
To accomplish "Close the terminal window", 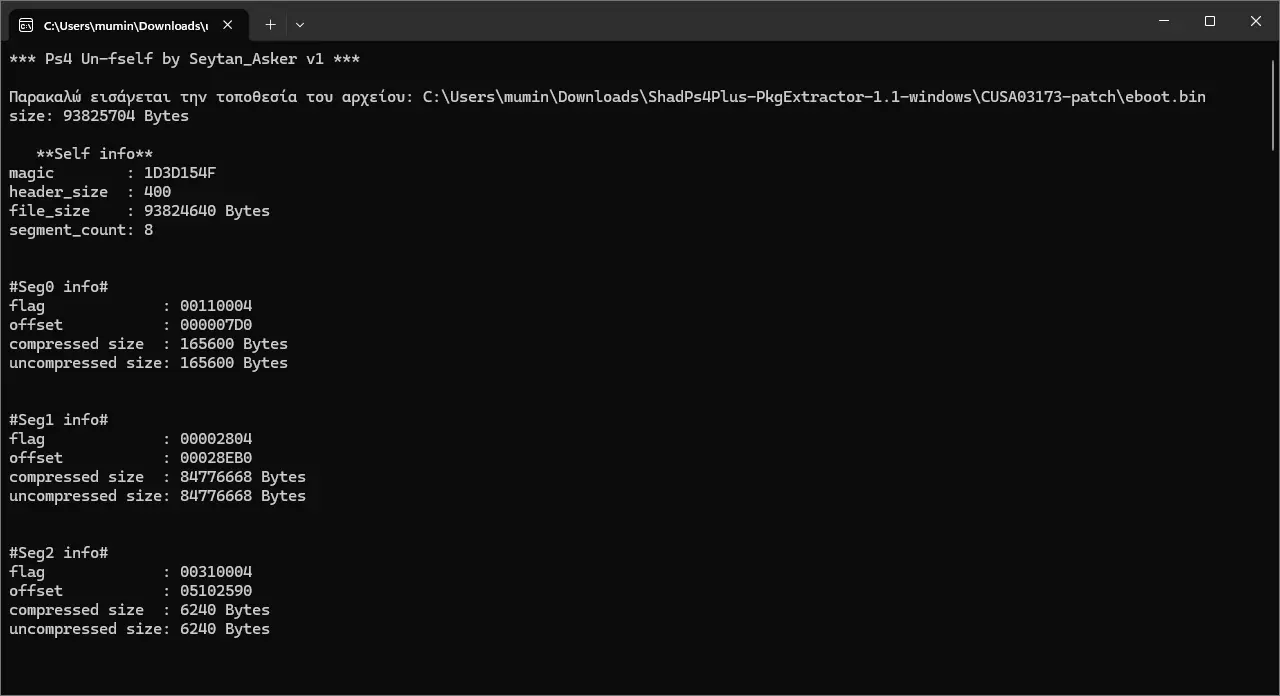I will (1256, 21).
